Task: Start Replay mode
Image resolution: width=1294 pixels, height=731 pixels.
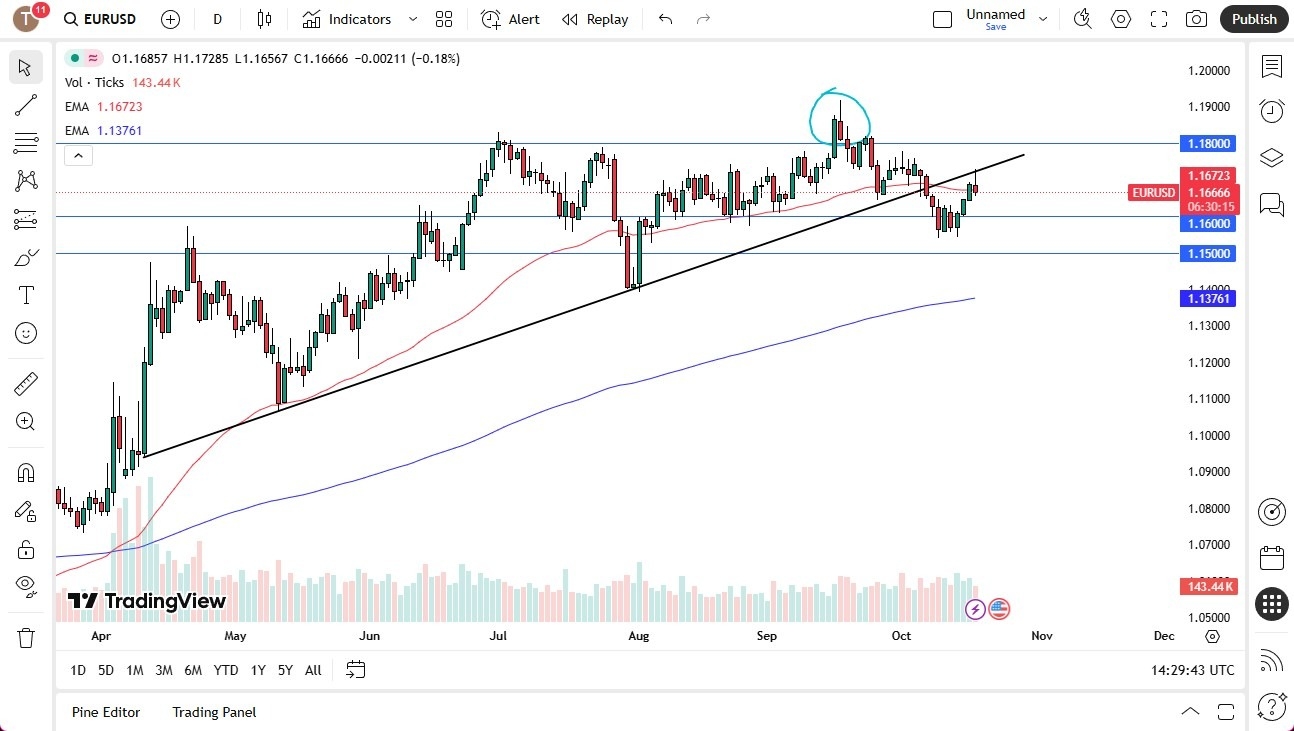Action: (x=594, y=18)
